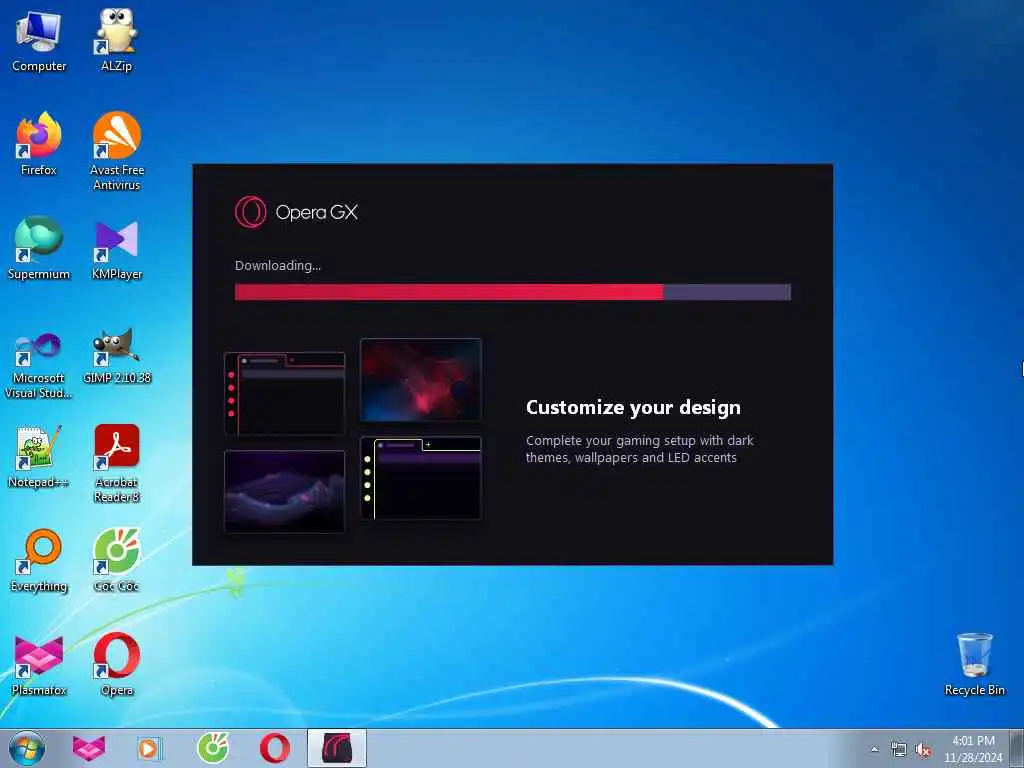The image size is (1024, 768).
Task: Select the ALZip desktop shortcut
Action: pos(116,40)
